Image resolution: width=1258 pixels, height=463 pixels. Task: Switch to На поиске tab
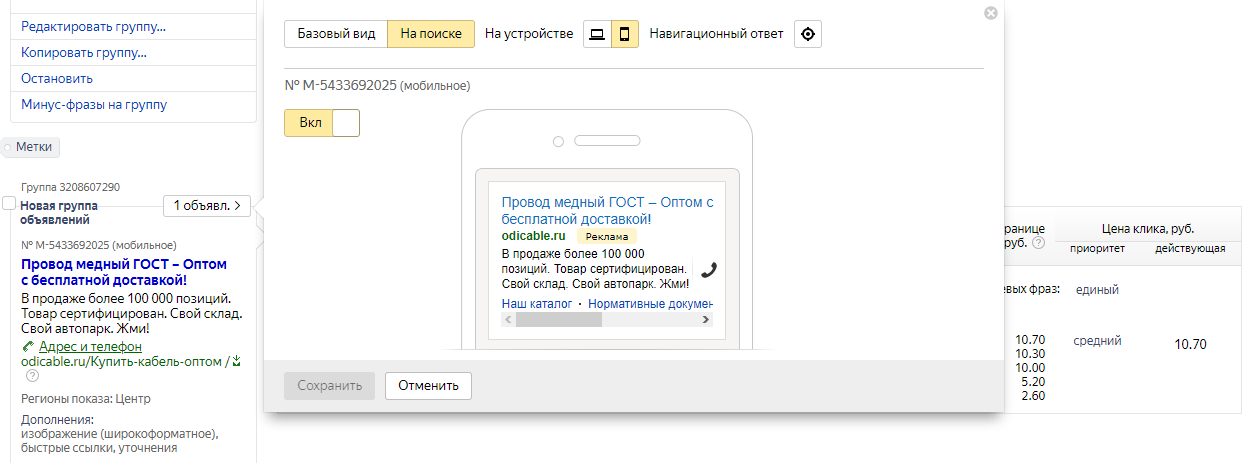pyautogui.click(x=431, y=34)
